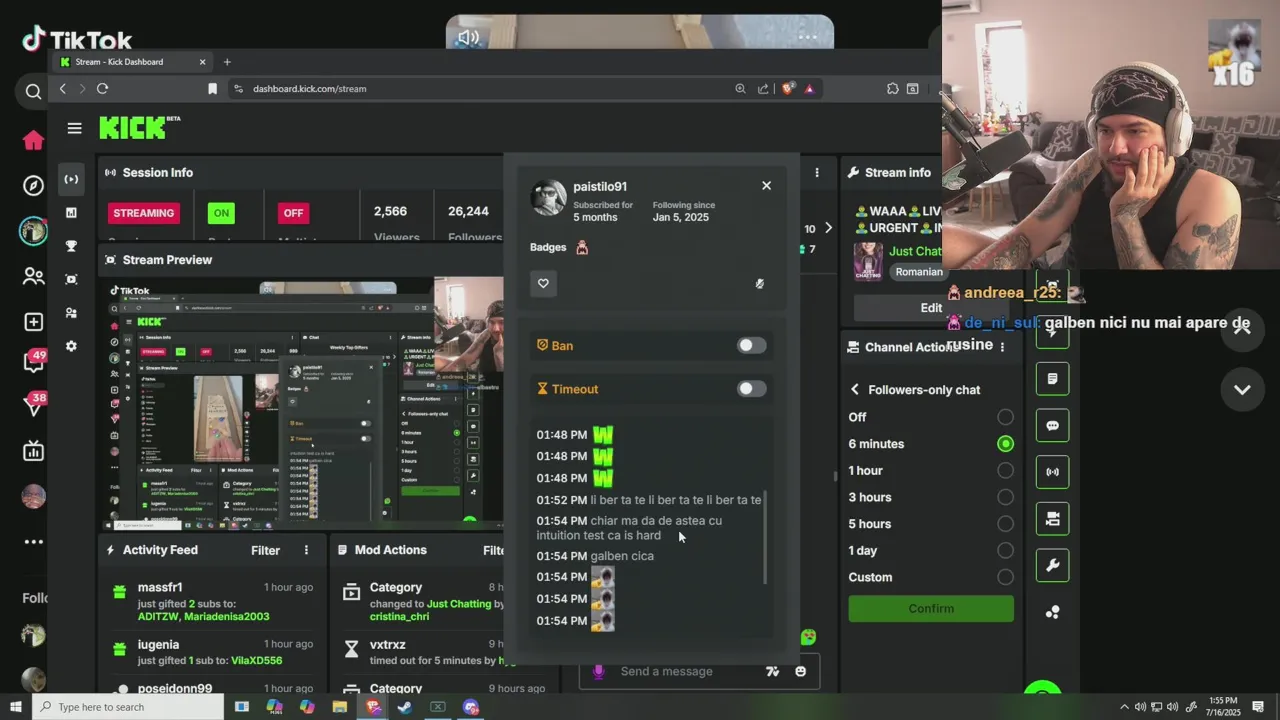
Task: Click the TikTok Upload plus icon
Action: pos(33,322)
